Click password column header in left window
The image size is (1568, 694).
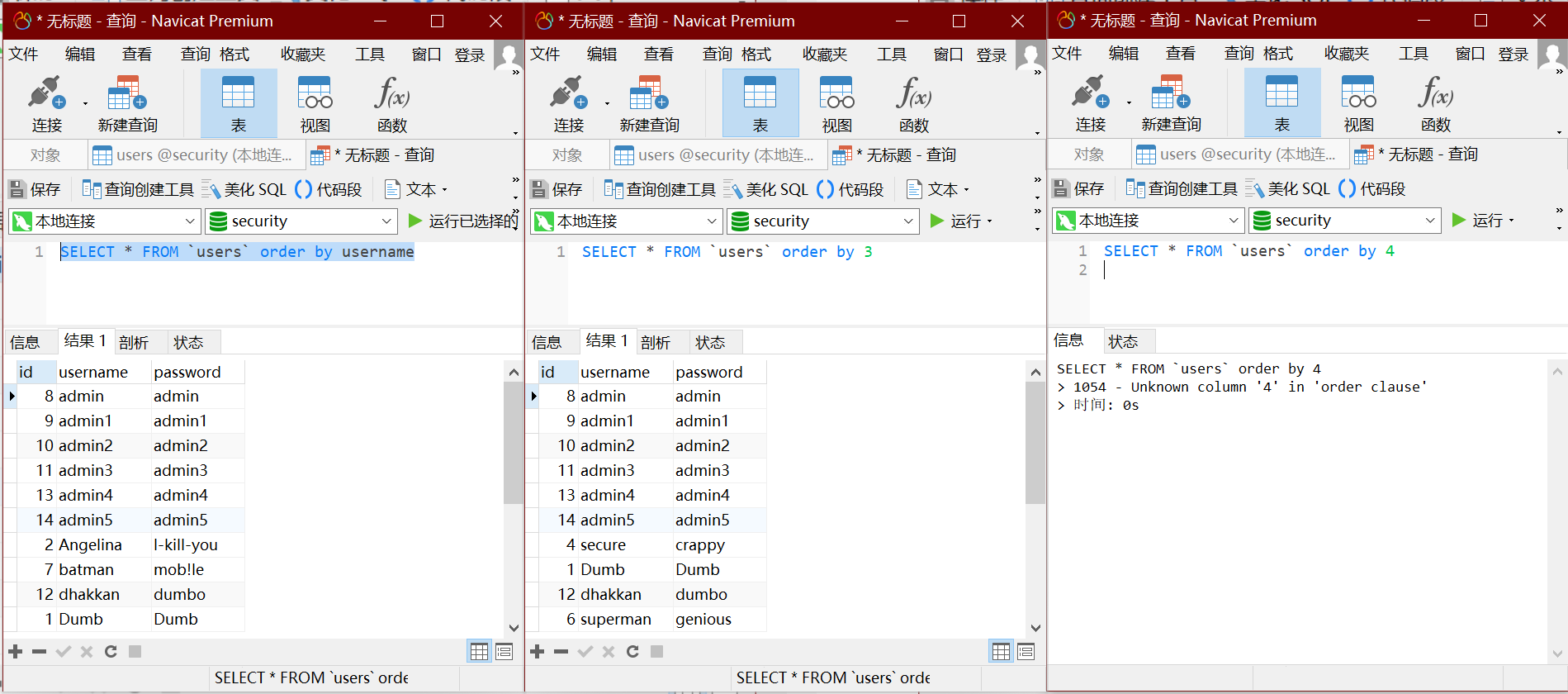coord(198,373)
